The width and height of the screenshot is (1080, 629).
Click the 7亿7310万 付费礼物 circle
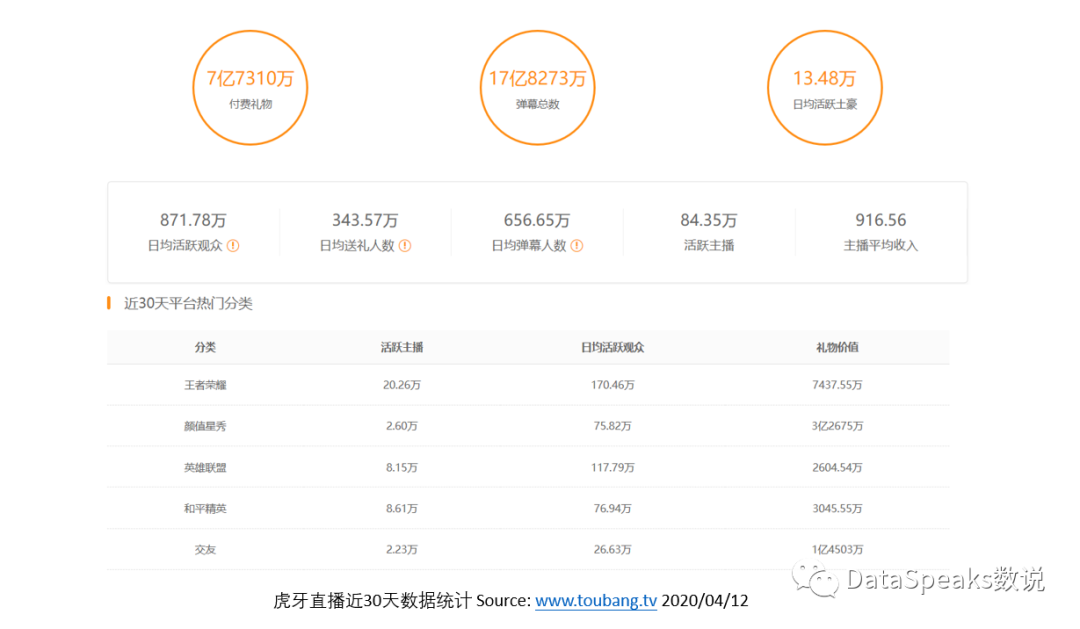click(x=250, y=87)
